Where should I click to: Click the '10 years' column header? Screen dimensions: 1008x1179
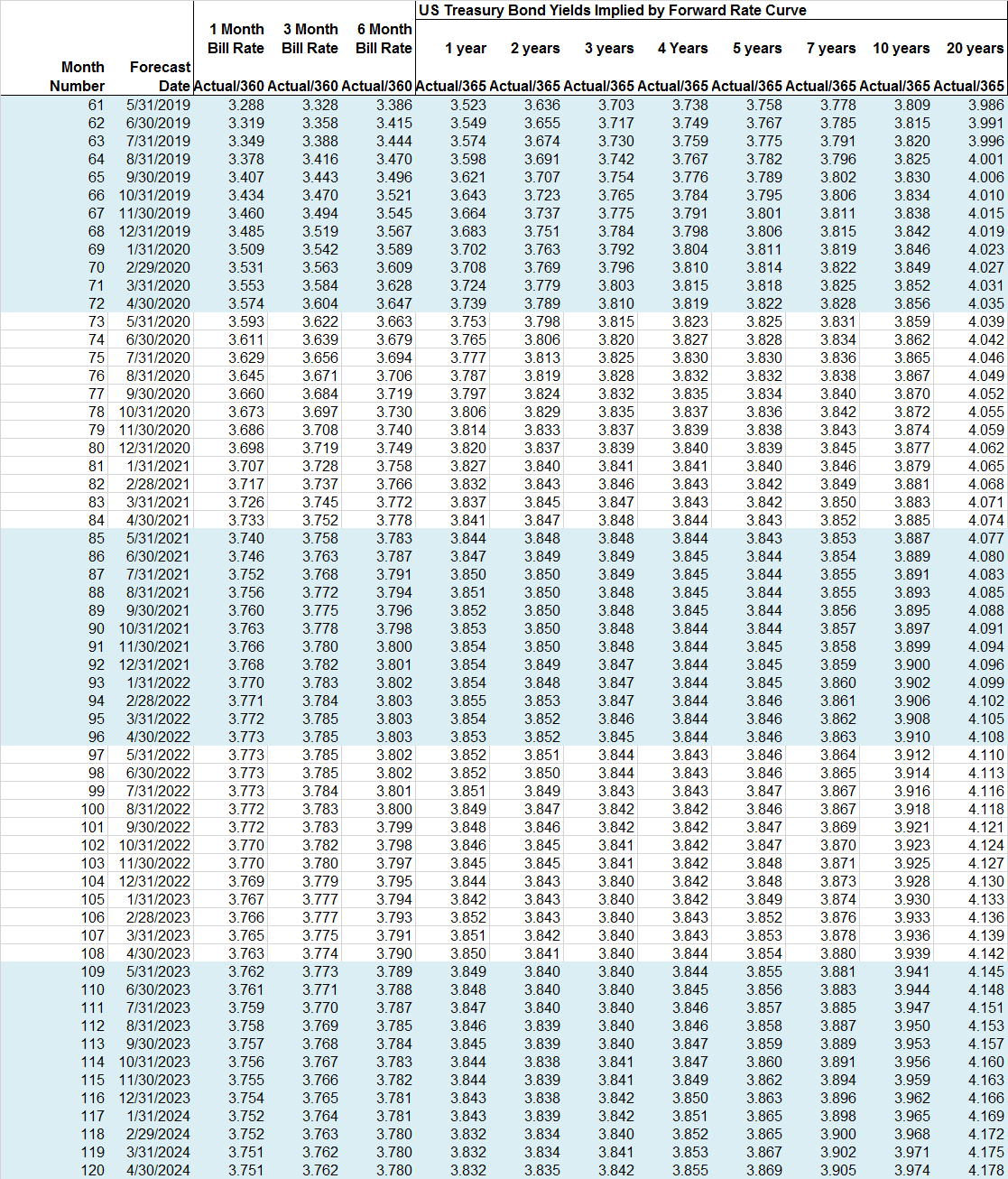[x=901, y=49]
